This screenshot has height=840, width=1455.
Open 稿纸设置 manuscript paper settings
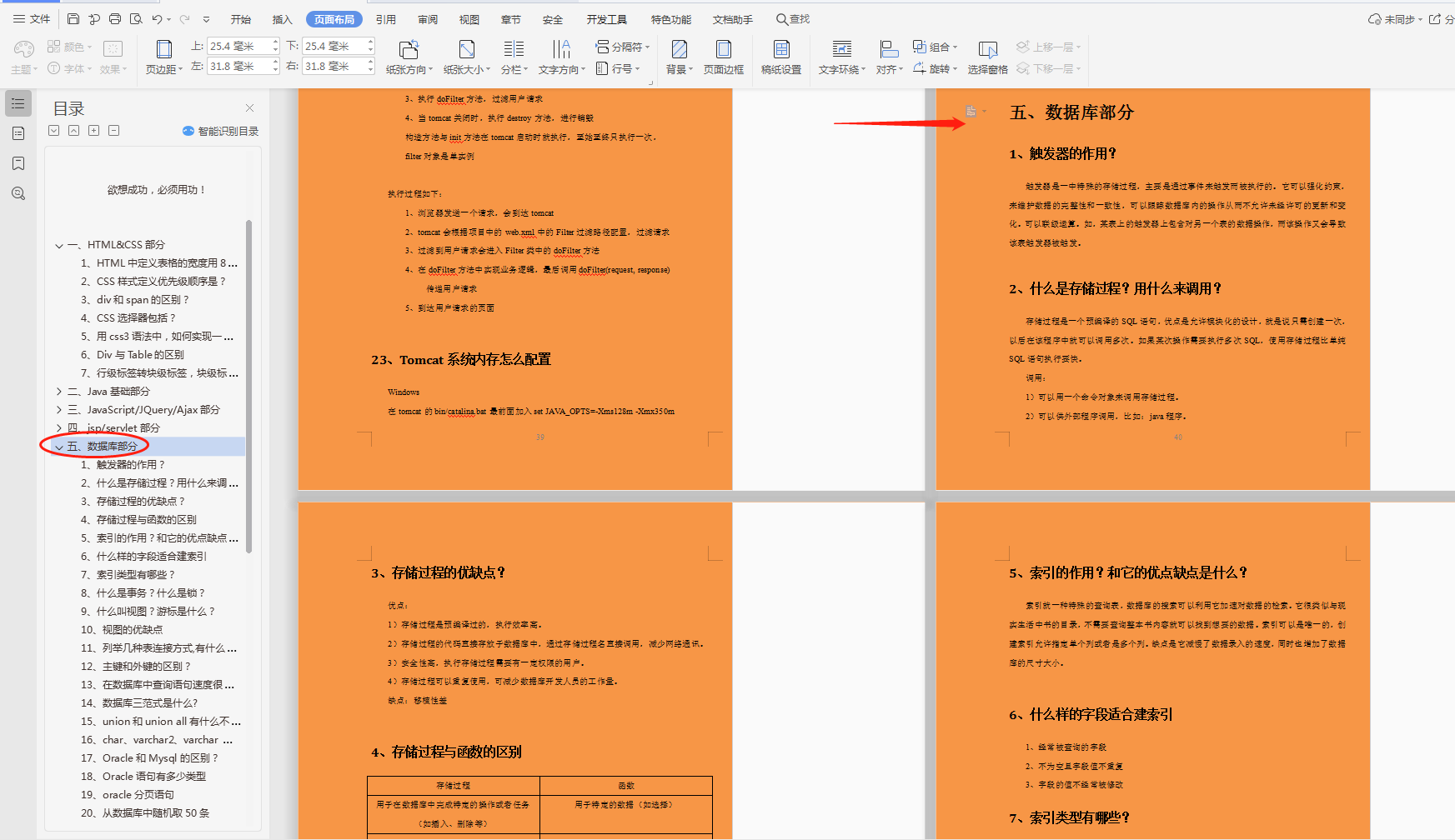click(x=781, y=57)
